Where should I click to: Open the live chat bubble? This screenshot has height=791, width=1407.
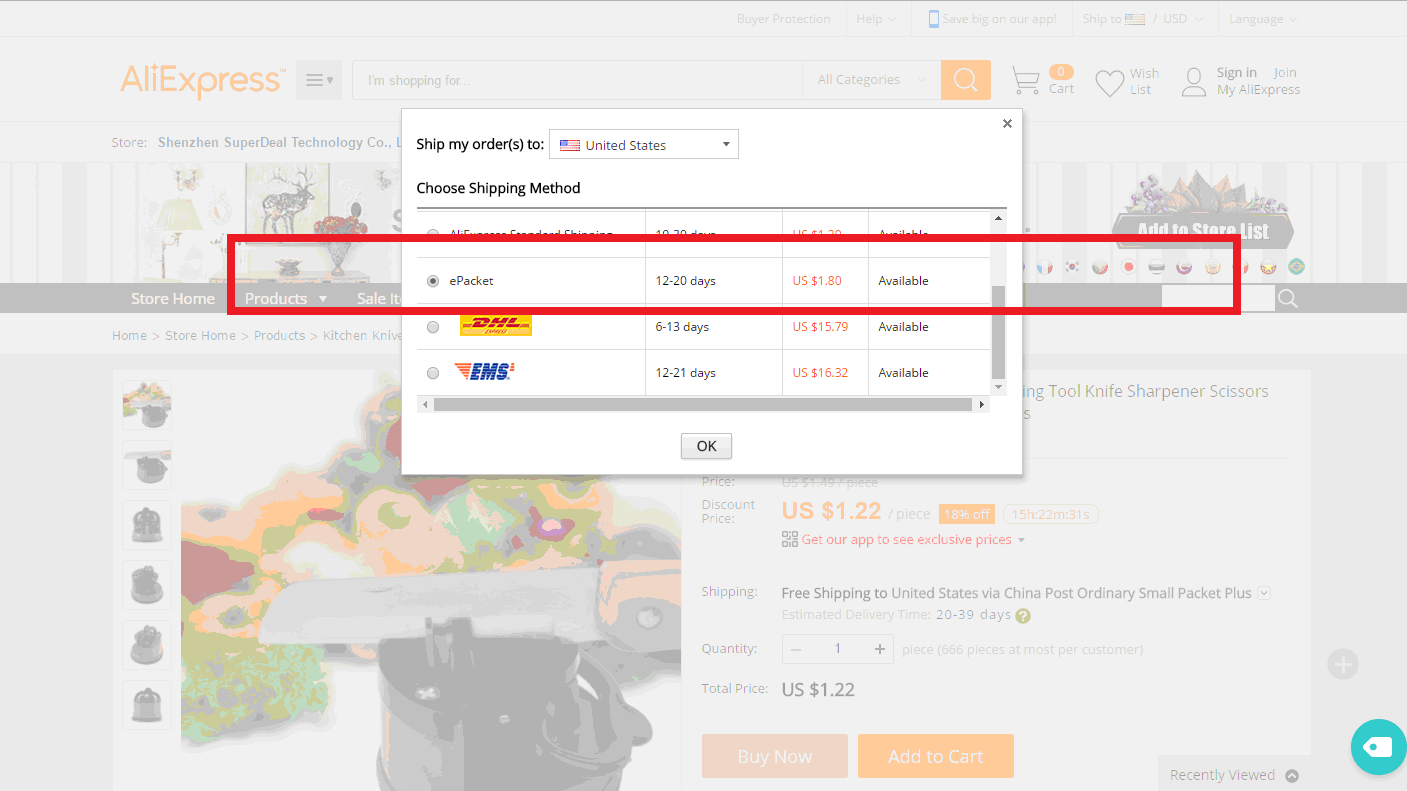click(x=1378, y=746)
